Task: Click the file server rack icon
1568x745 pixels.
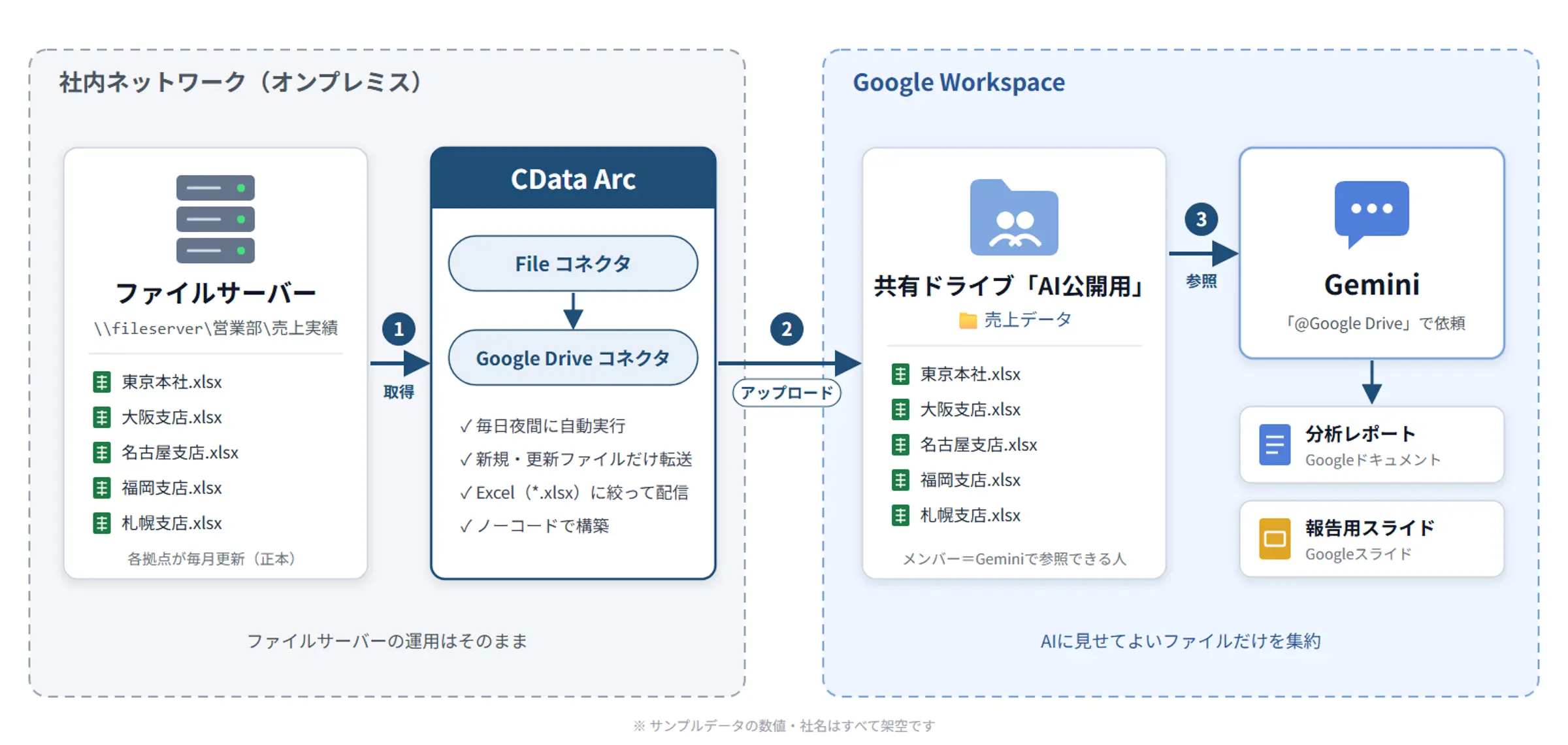Action: click(215, 219)
